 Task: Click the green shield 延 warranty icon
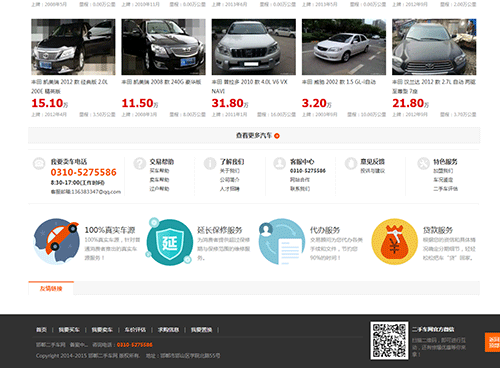pos(169,242)
